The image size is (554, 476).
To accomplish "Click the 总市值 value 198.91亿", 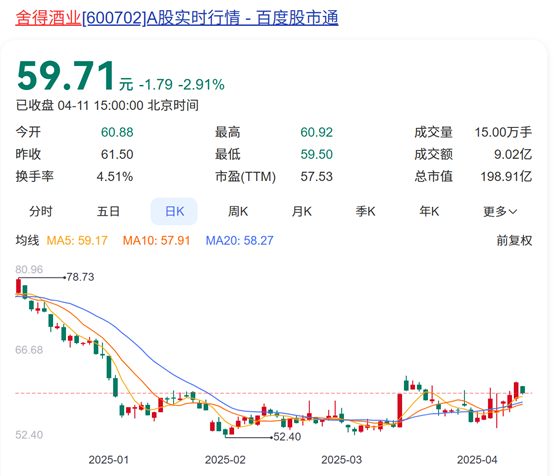I will 506,177.
